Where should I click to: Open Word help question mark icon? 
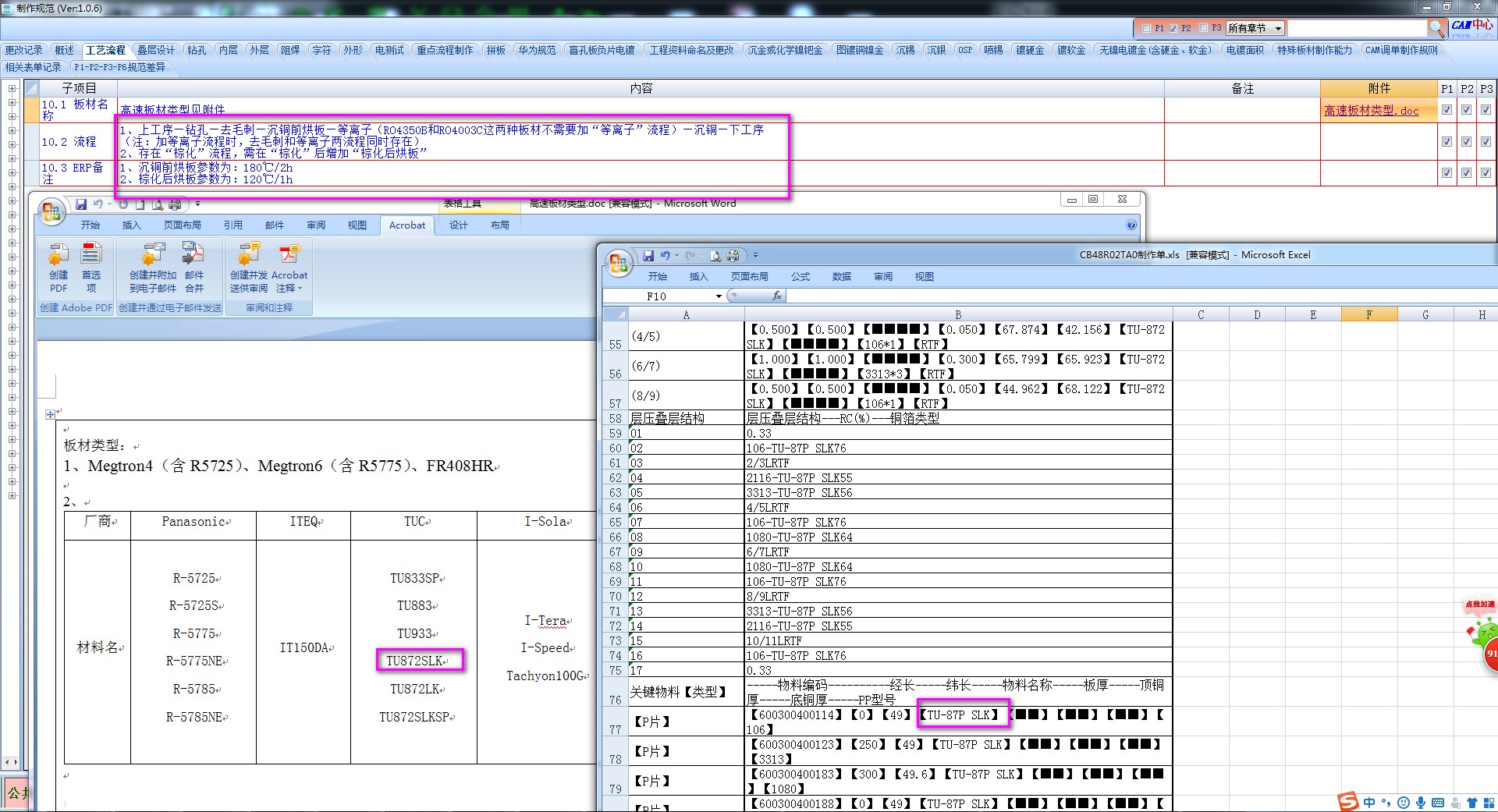pyautogui.click(x=1131, y=225)
